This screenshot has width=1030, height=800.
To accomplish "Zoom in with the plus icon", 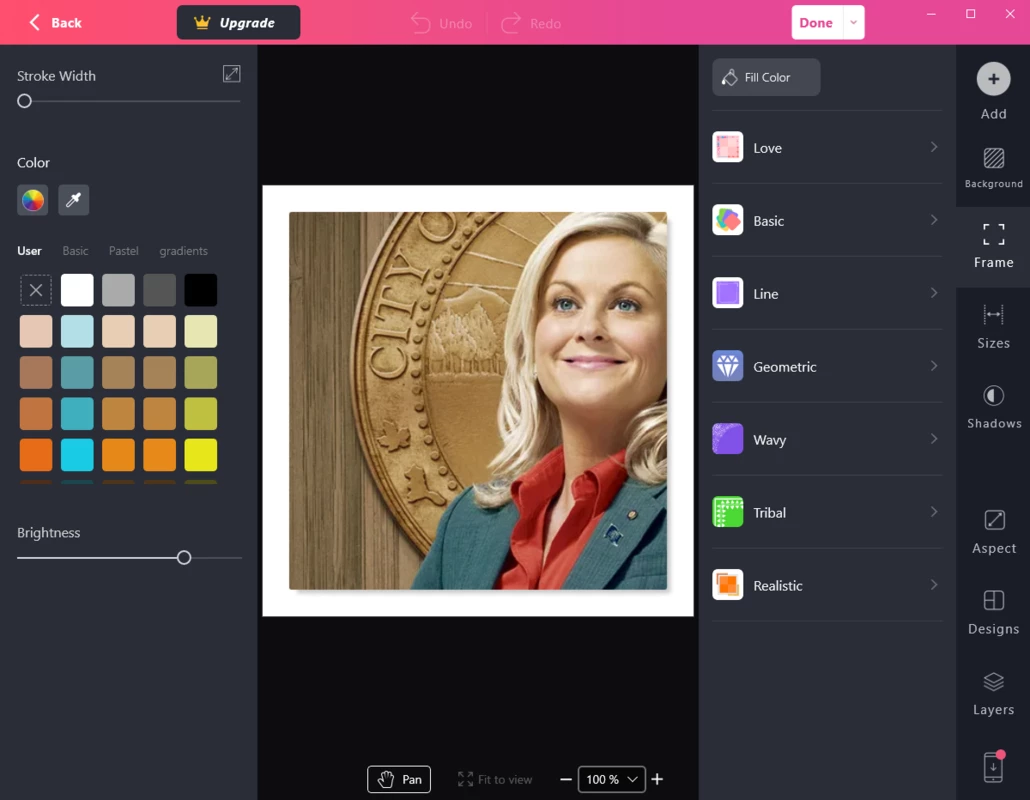I will pos(657,779).
